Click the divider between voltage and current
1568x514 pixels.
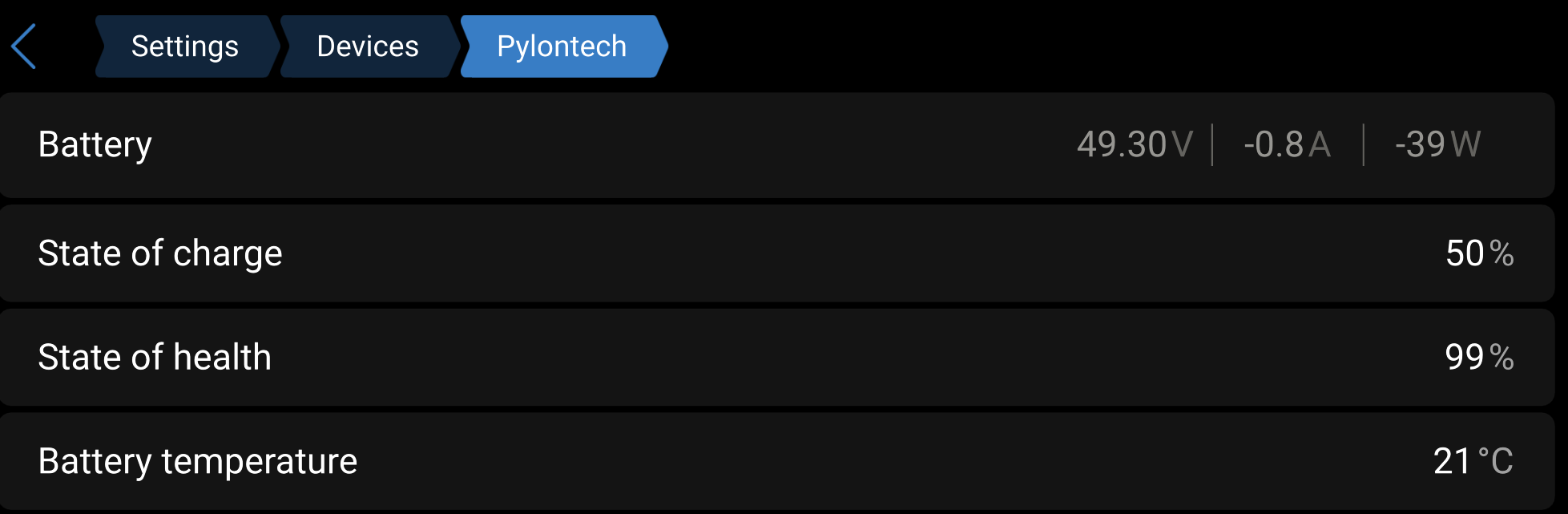(1212, 145)
